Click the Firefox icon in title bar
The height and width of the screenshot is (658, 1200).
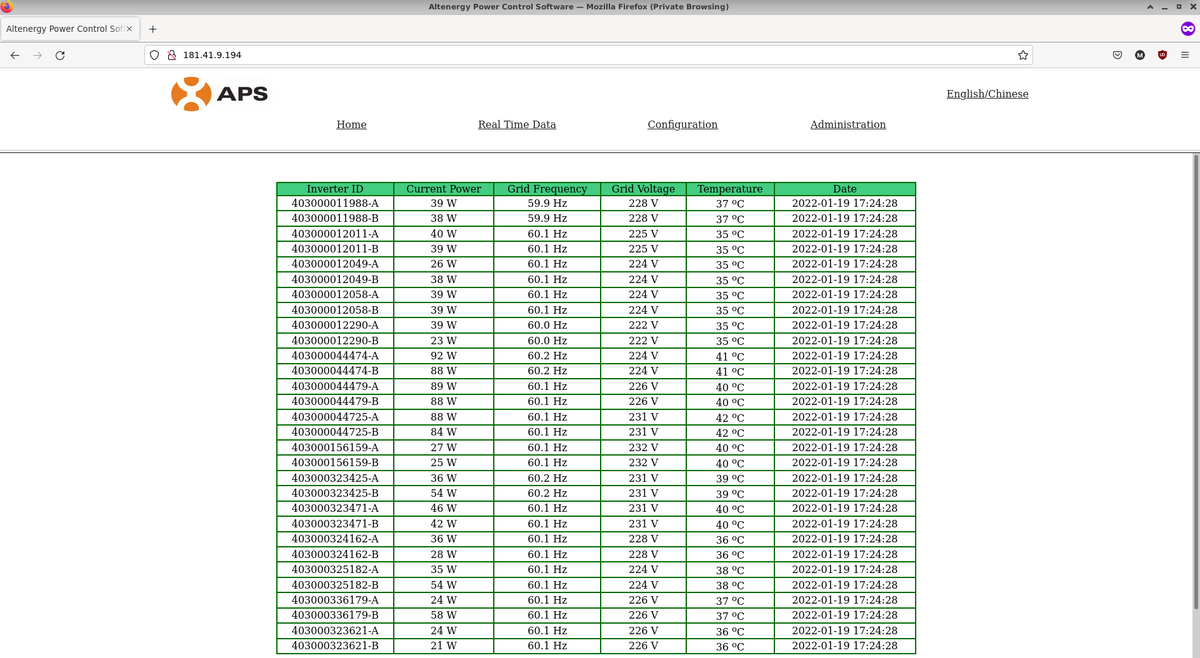pyautogui.click(x=8, y=7)
